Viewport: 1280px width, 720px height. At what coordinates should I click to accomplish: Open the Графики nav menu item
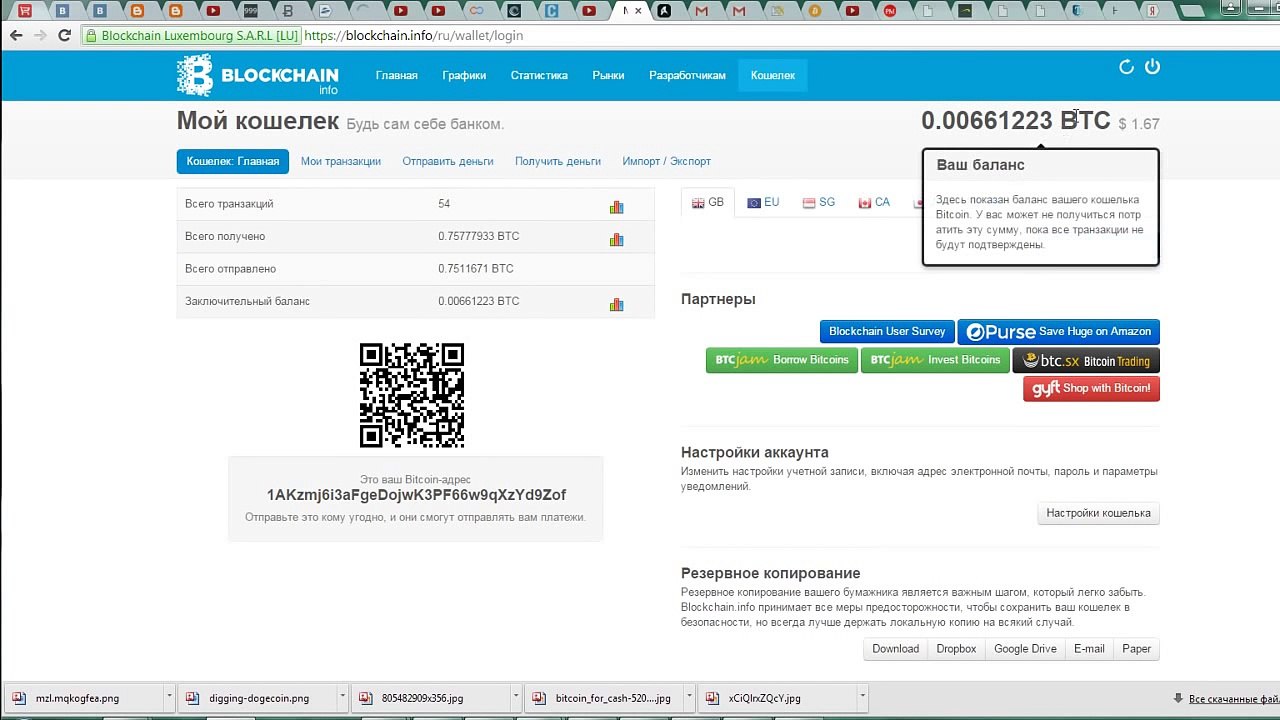464,75
